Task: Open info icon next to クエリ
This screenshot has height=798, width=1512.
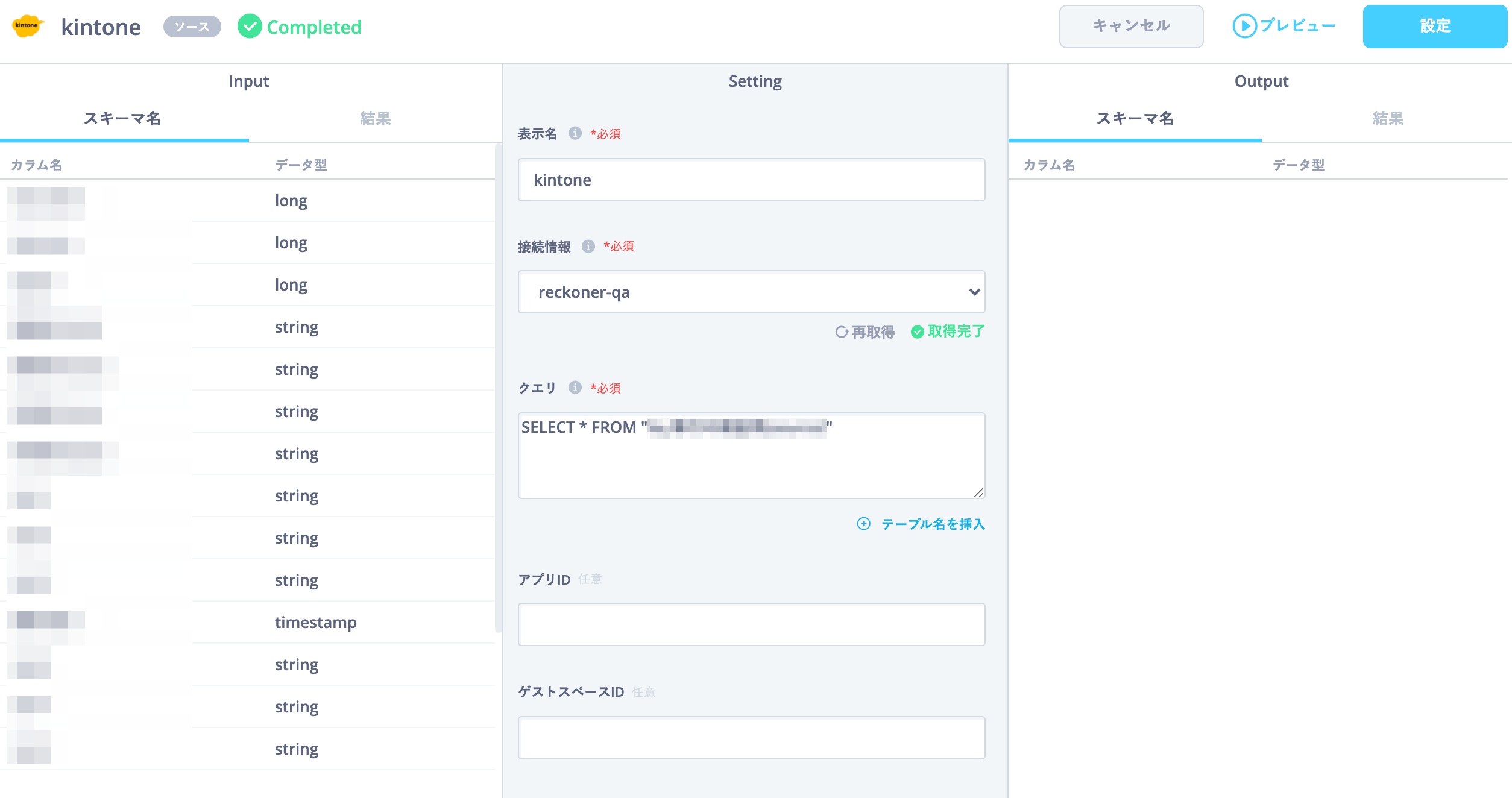Action: click(x=575, y=388)
